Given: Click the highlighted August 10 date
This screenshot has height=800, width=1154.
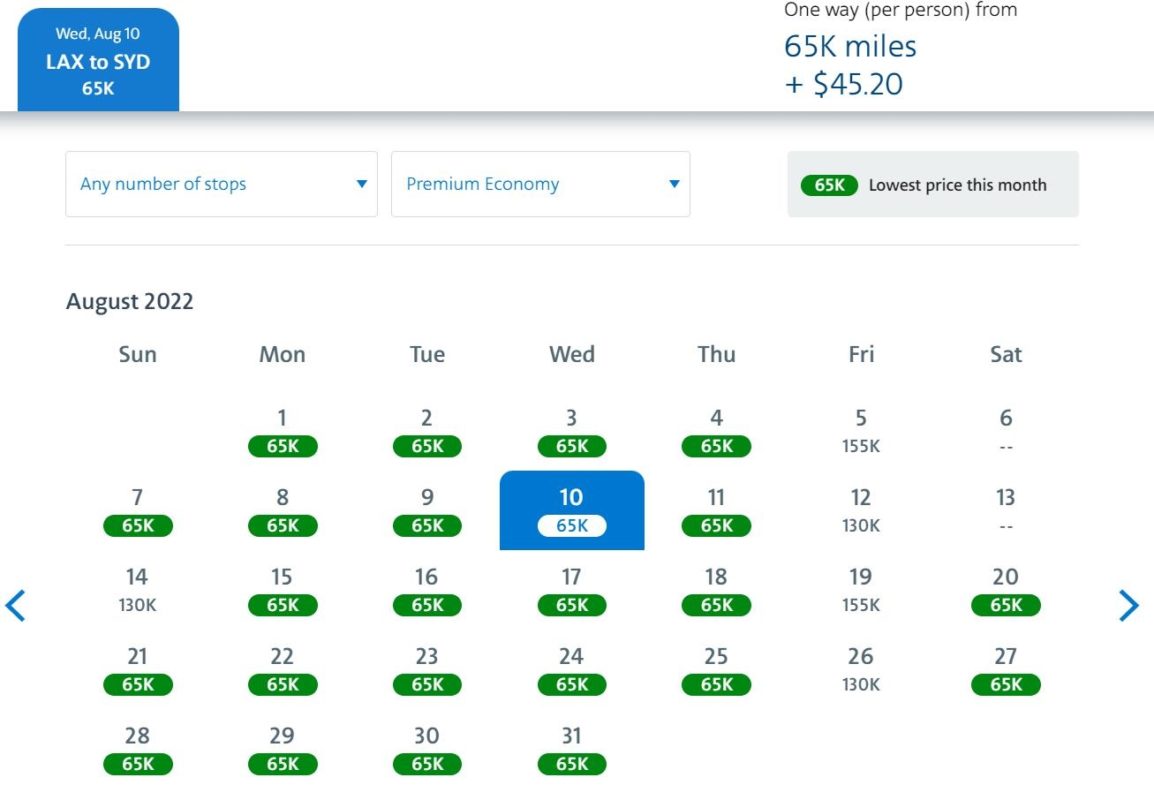Looking at the screenshot, I should (x=571, y=510).
